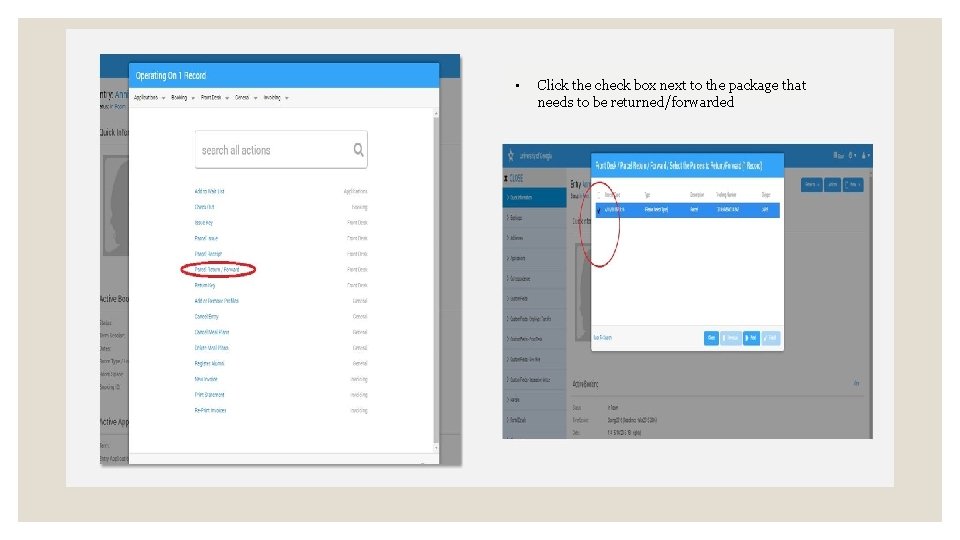Open the Front Desk dropdown menu

[x=214, y=98]
